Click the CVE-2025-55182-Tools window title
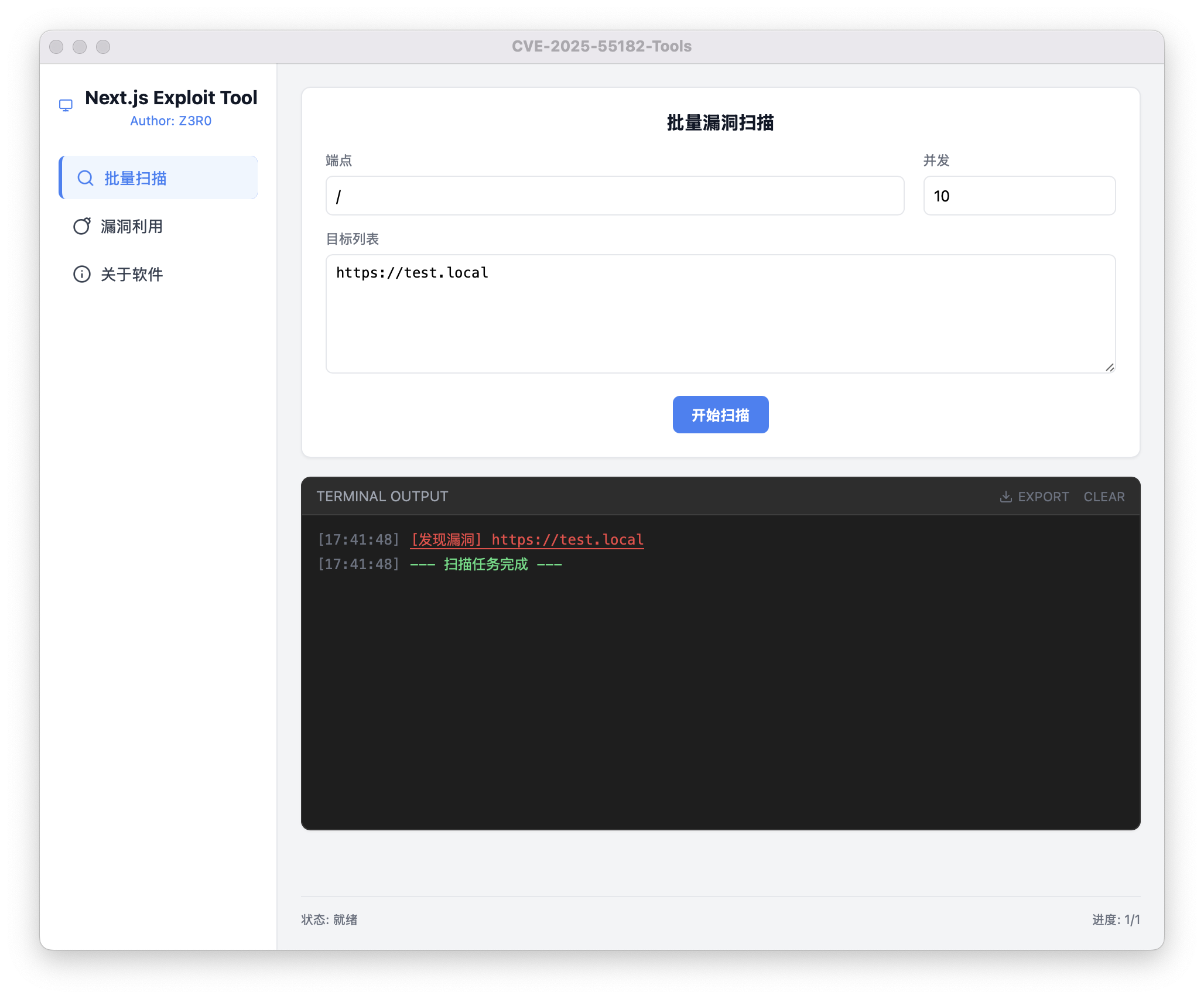The width and height of the screenshot is (1204, 999). pyautogui.click(x=602, y=46)
